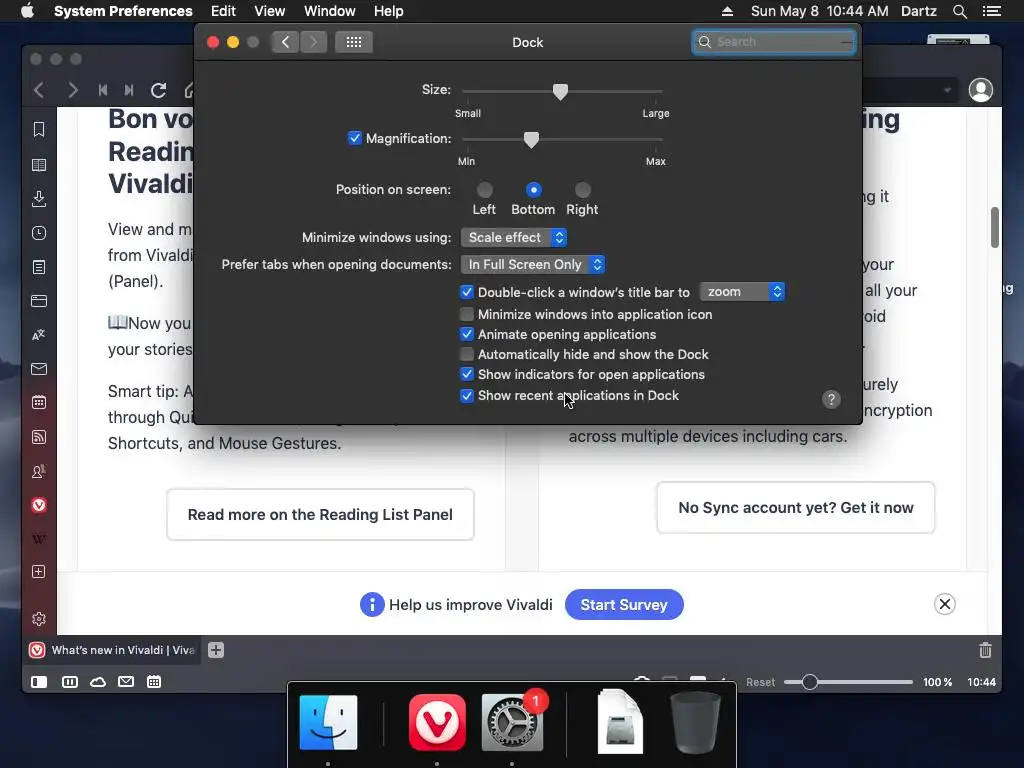1024x768 pixels.
Task: Select Left dock position
Action: [485, 190]
